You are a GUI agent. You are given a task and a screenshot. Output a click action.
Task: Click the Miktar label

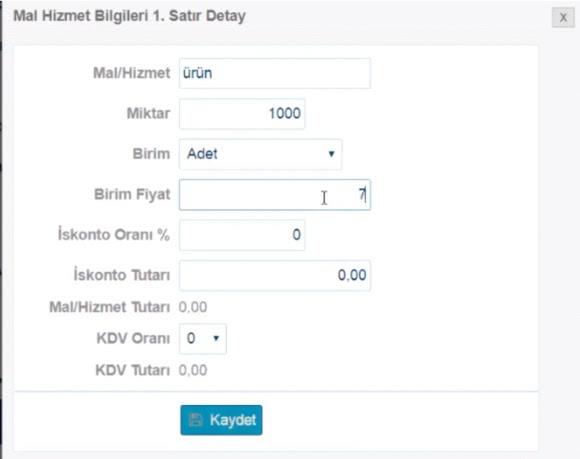click(148, 114)
